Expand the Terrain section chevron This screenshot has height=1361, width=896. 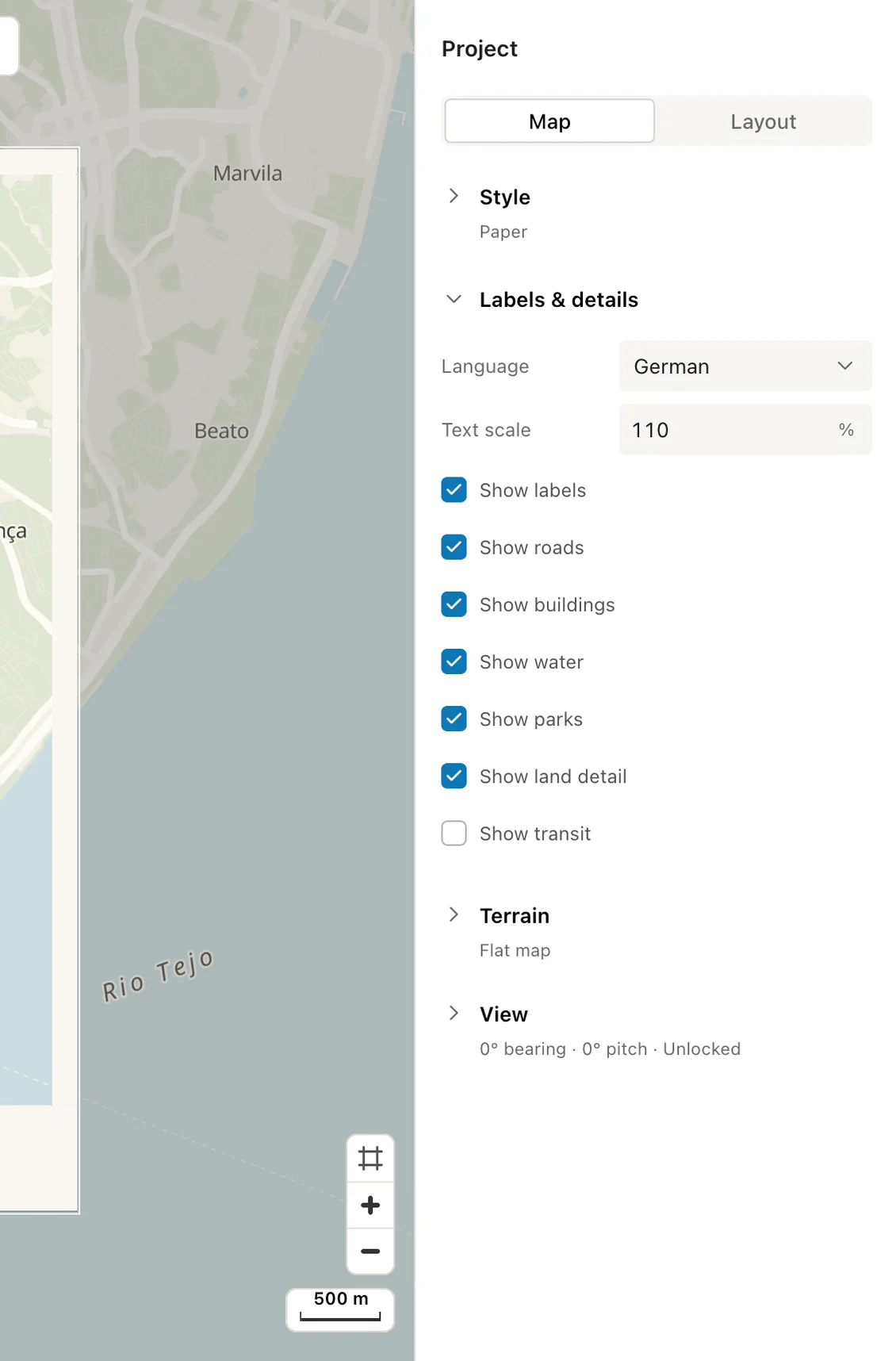tap(454, 914)
